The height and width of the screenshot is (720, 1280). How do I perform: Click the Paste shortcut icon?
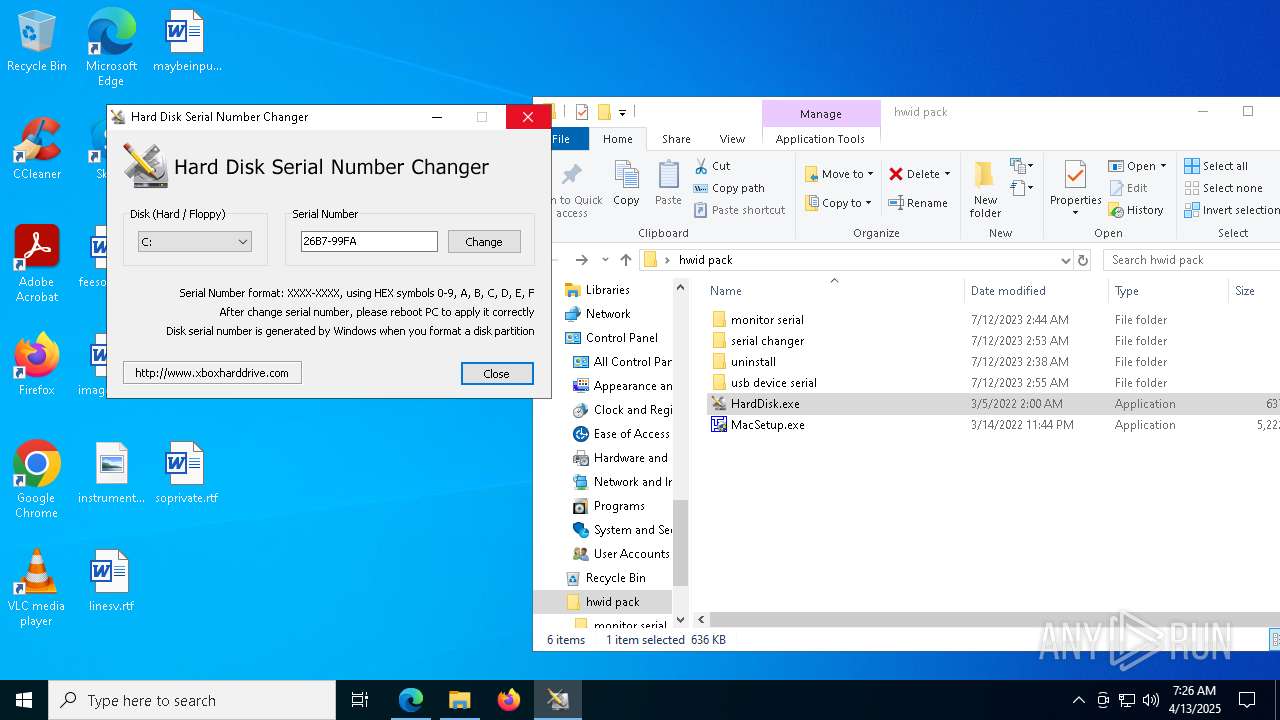pyautogui.click(x=701, y=210)
